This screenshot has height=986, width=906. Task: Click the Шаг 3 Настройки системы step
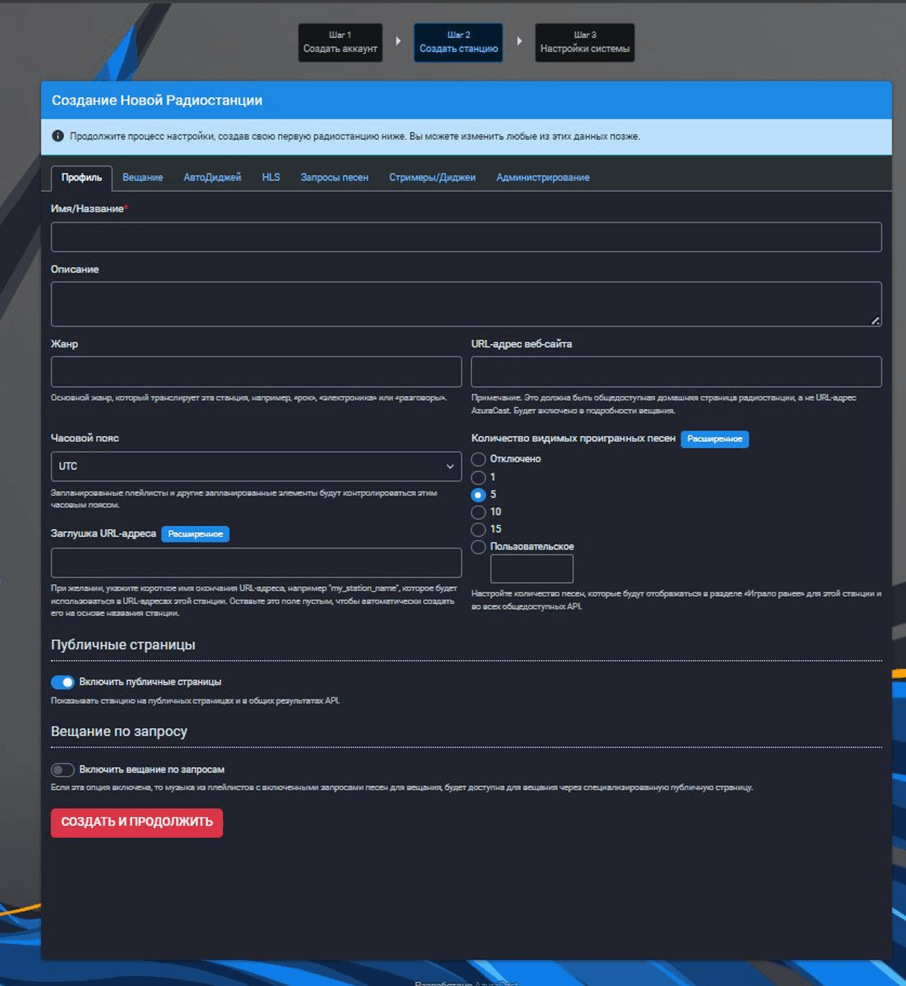click(x=585, y=43)
